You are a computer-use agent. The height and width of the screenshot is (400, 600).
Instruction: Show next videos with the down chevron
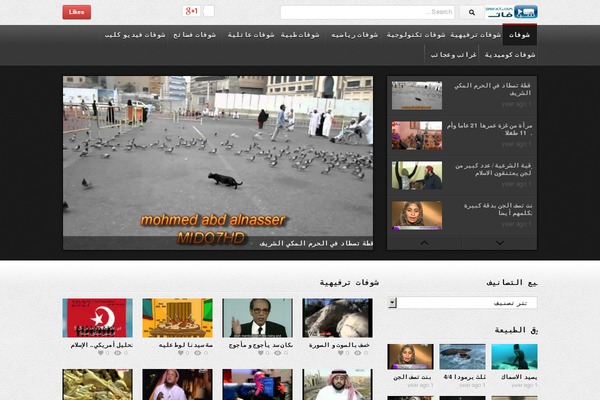click(x=500, y=243)
